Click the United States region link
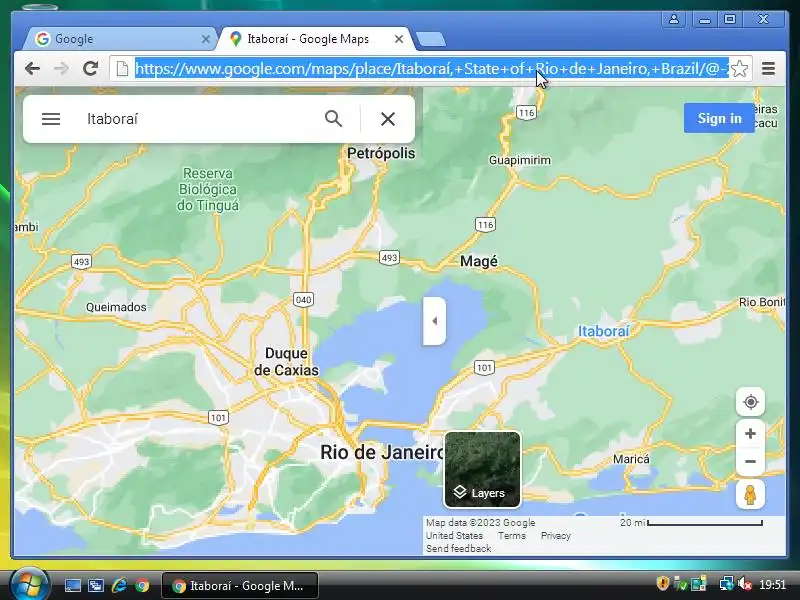 pyautogui.click(x=455, y=536)
